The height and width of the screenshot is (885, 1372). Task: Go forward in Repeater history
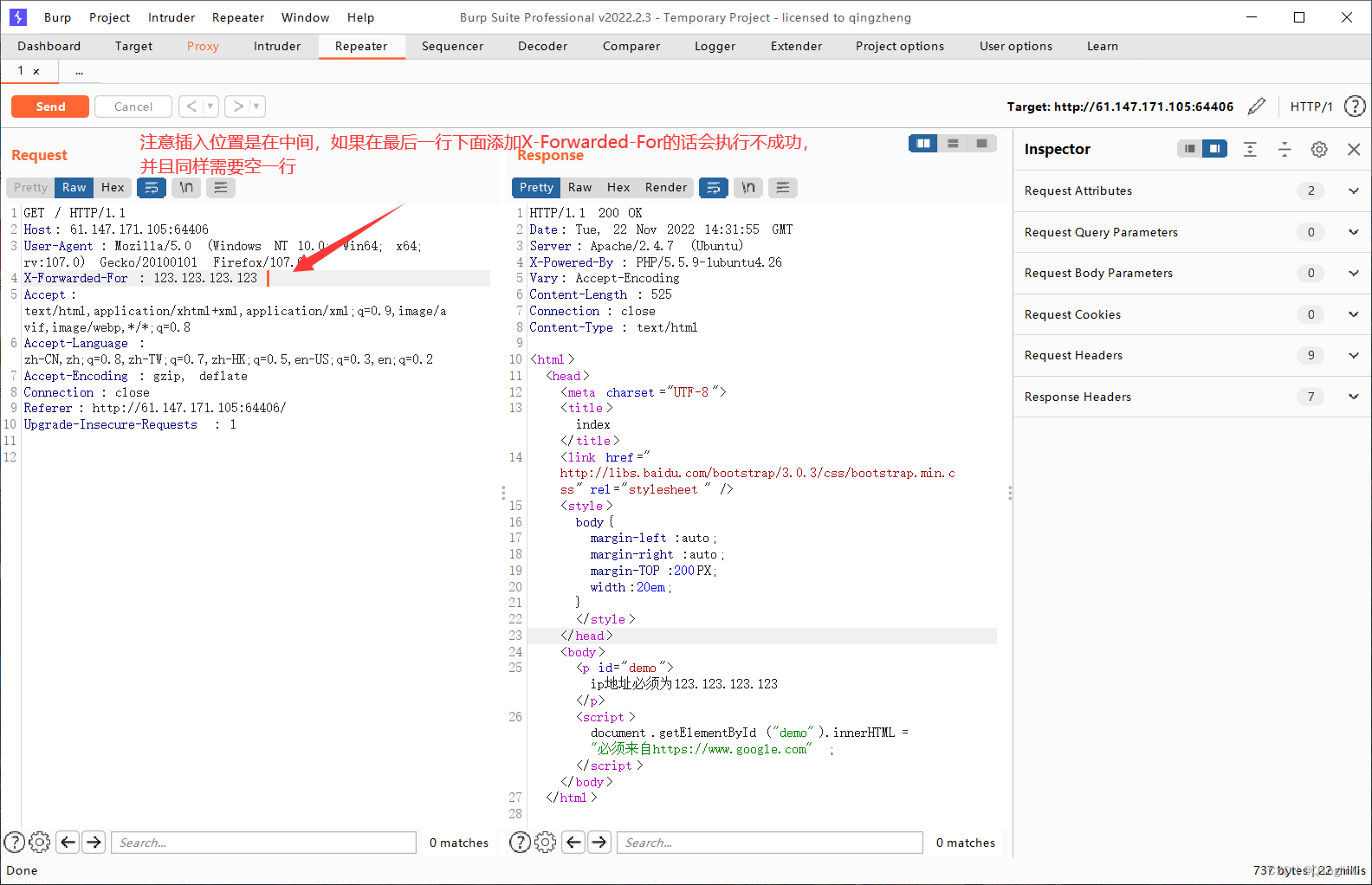[x=238, y=107]
